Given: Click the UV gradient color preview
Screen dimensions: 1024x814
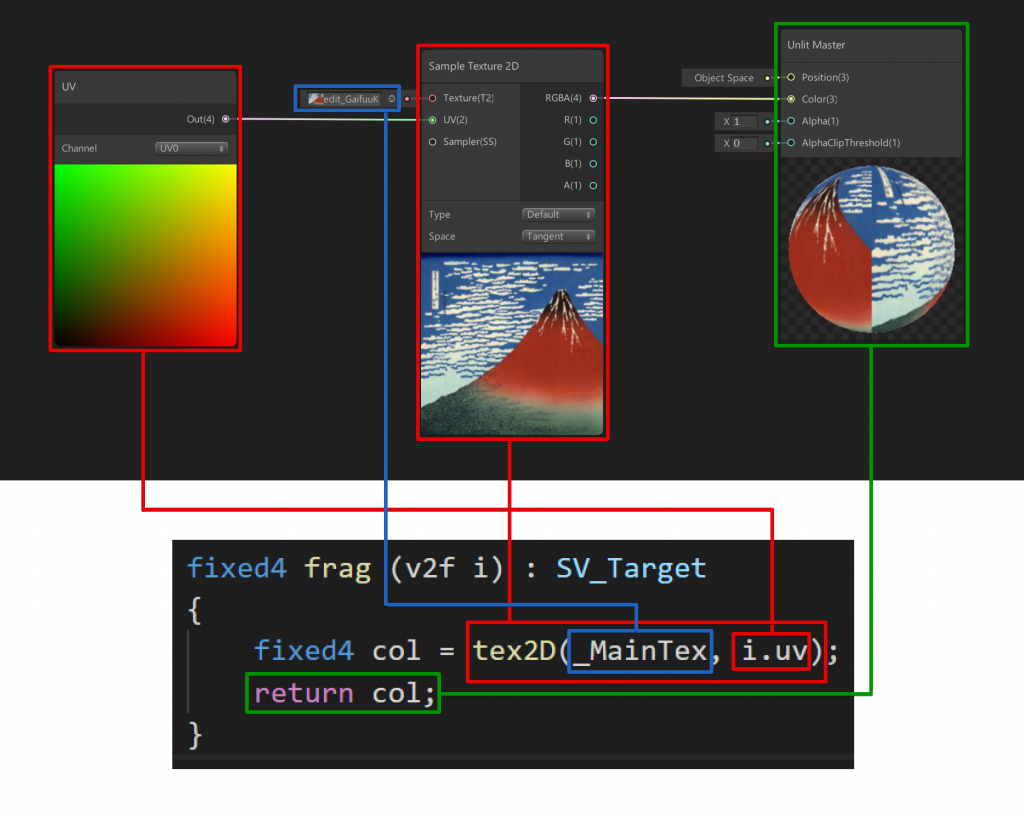Looking at the screenshot, I should [145, 255].
